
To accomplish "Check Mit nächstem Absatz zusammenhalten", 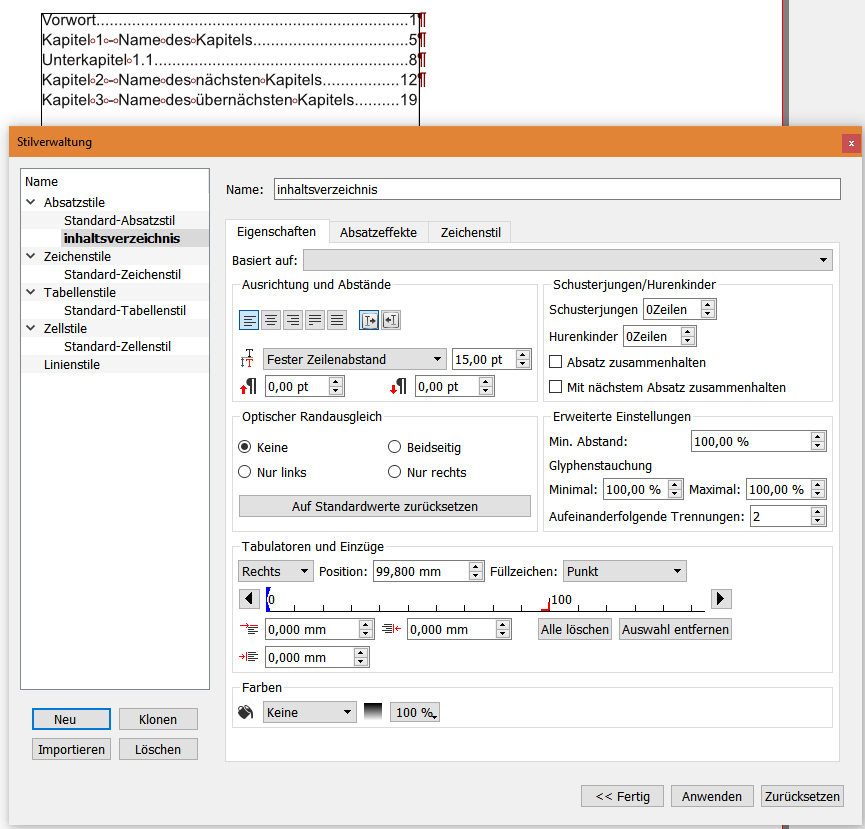I will coord(556,387).
